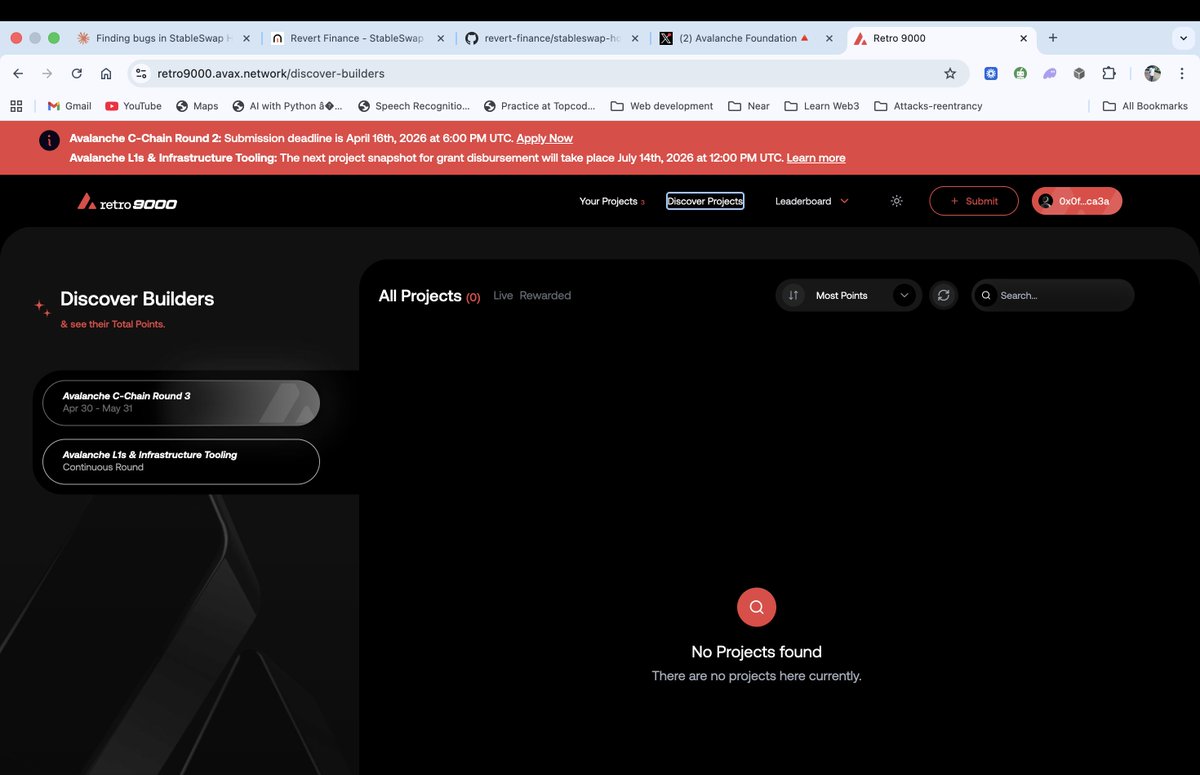Open the Practice at Topcoder bookmark
This screenshot has height=775, width=1200.
(540, 105)
